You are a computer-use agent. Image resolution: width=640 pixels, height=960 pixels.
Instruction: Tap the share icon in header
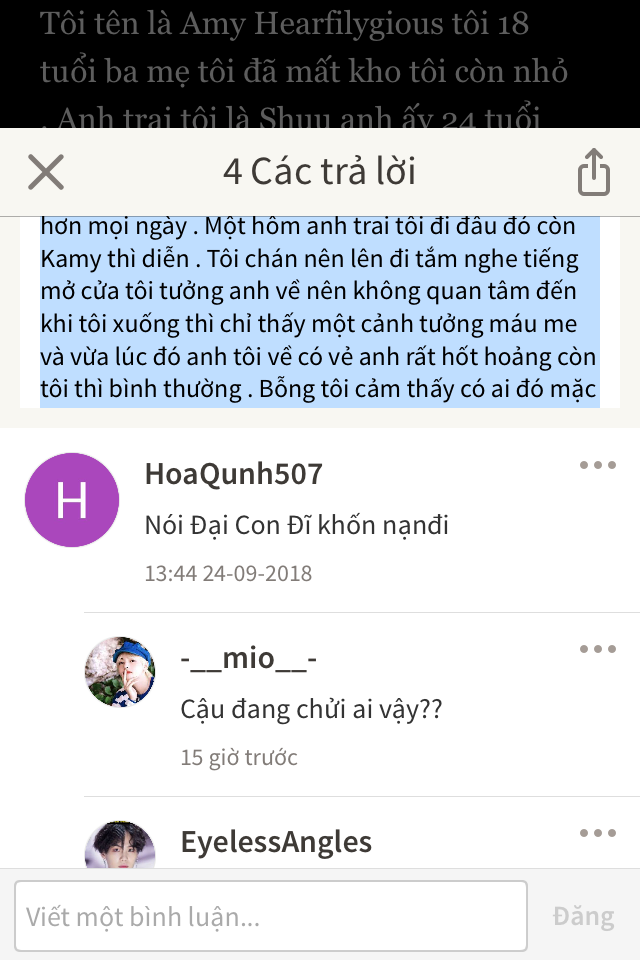[593, 172]
